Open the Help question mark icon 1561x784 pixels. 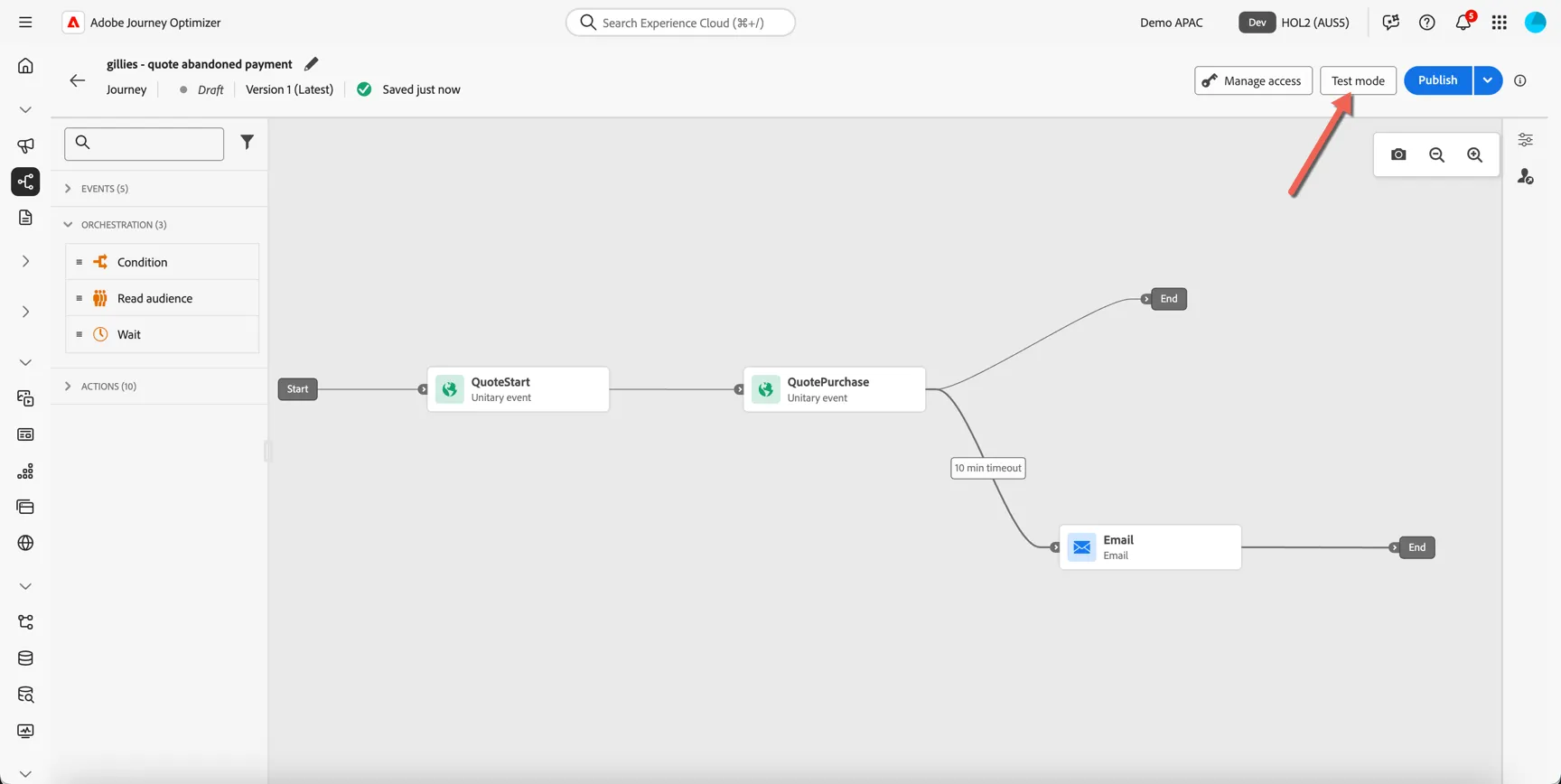(x=1427, y=23)
